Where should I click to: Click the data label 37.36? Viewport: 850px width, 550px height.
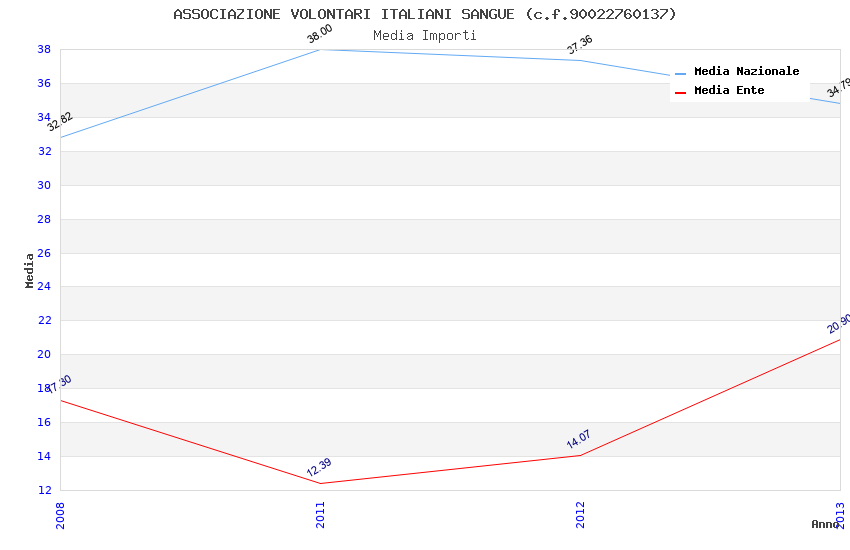click(579, 44)
